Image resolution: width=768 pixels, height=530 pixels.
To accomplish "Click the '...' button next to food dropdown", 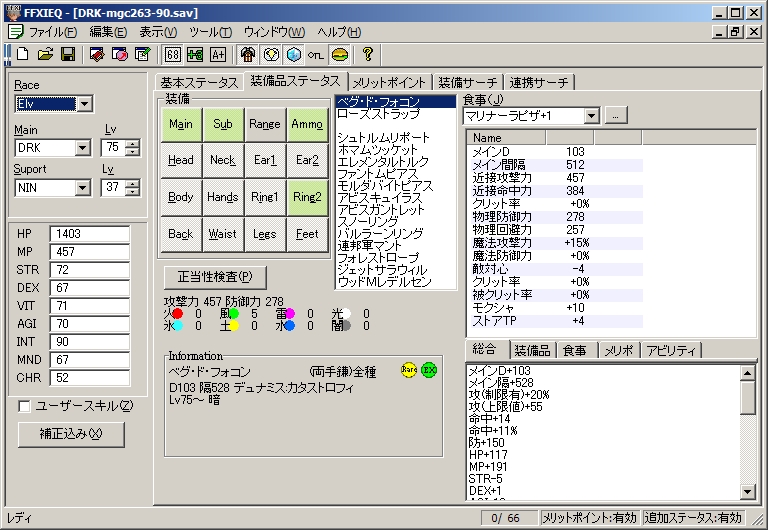I will click(x=616, y=116).
